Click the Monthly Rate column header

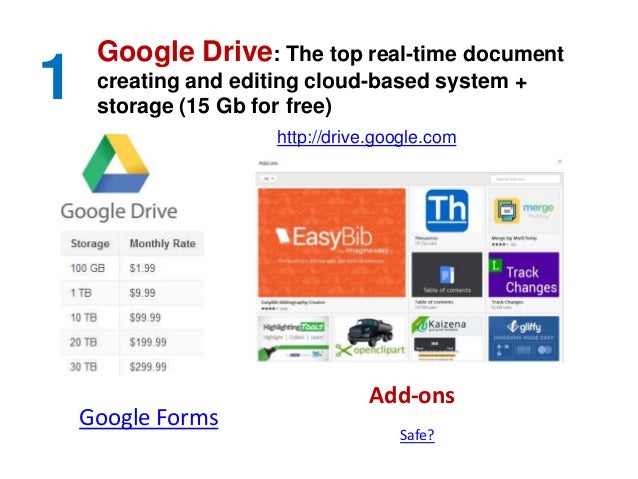pos(162,244)
